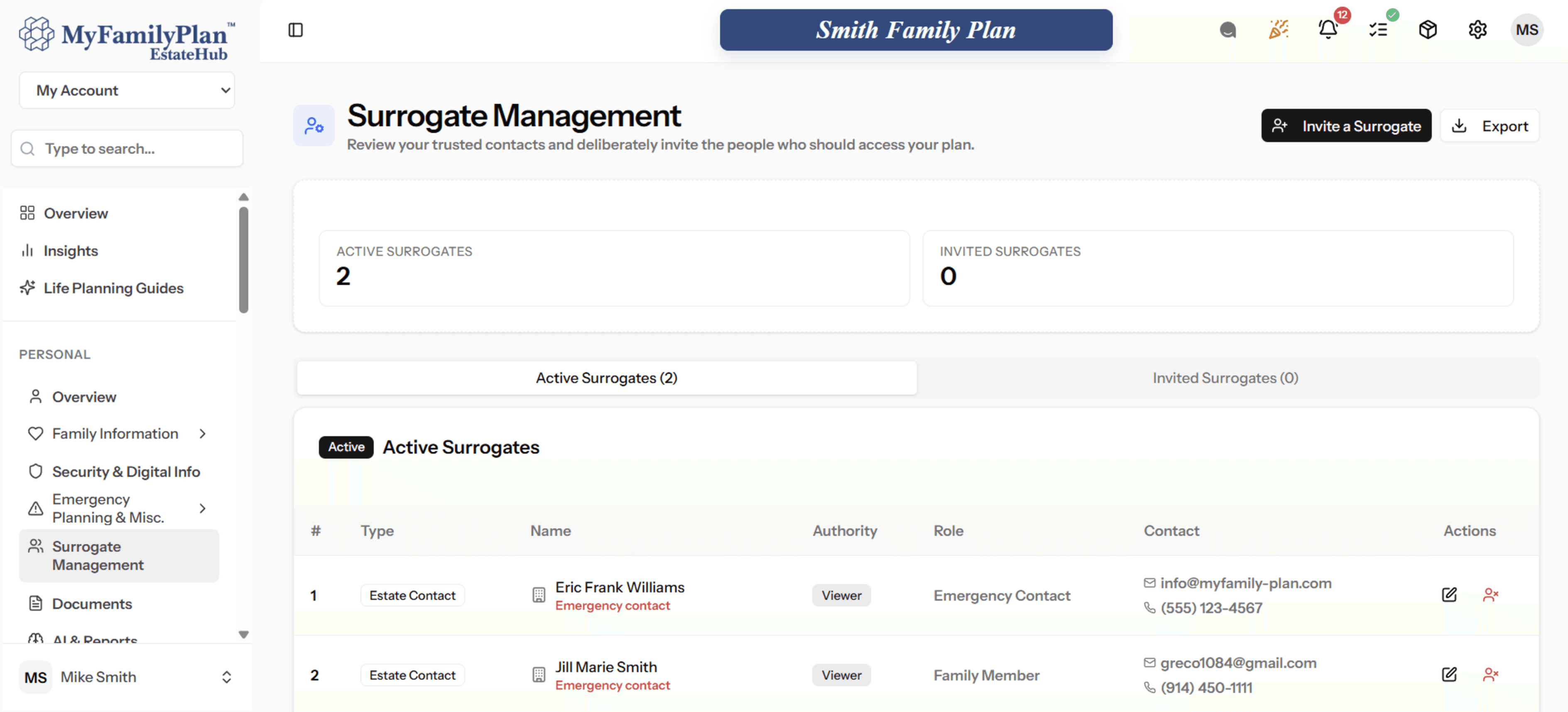This screenshot has width=1568, height=712.
Task: Open the checklist tasks icon
Action: tap(1378, 30)
